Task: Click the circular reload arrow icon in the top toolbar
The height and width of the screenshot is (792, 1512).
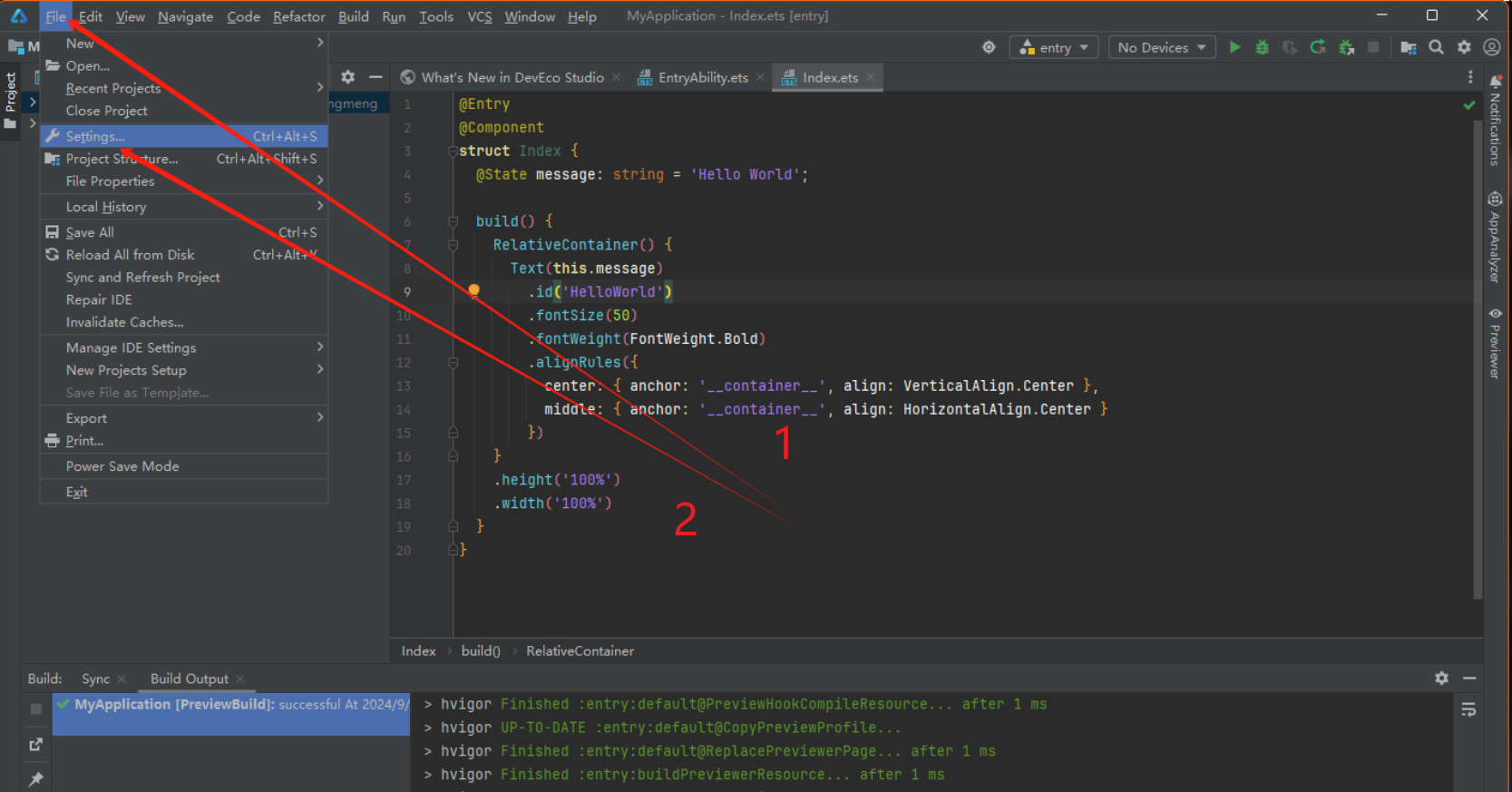Action: 1318,47
